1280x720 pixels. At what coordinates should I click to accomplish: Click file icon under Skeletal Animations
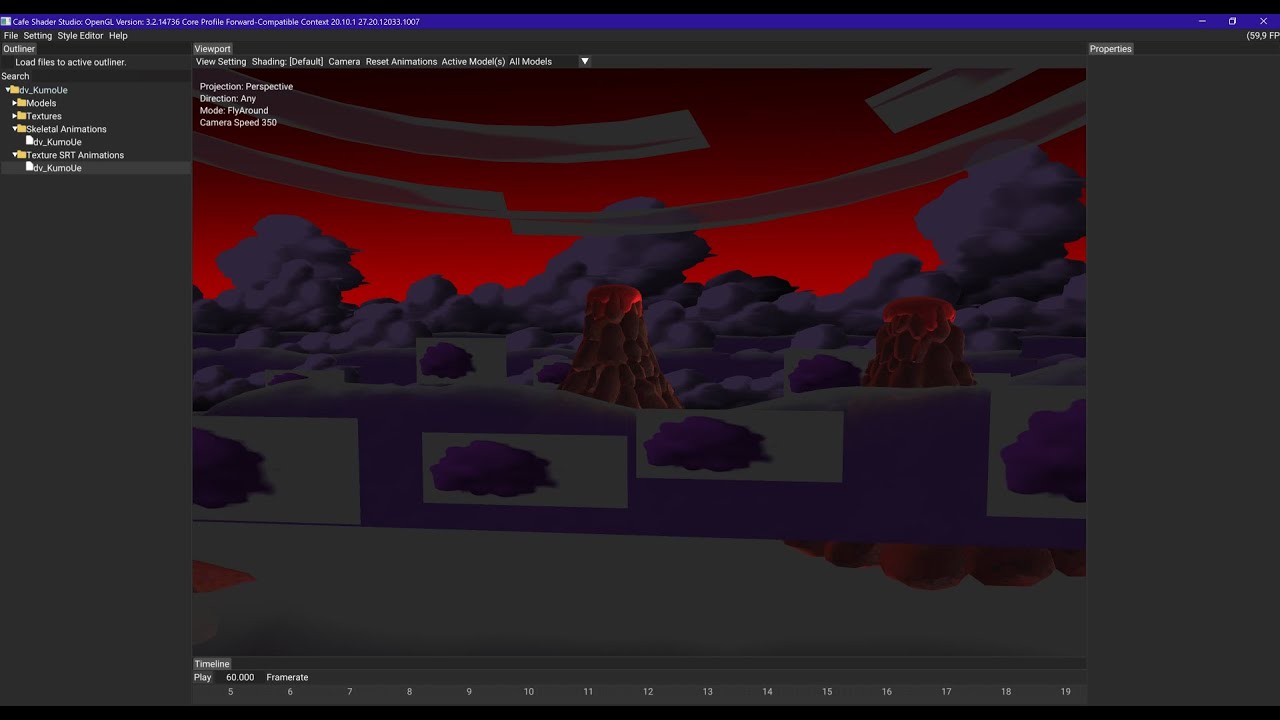pos(30,141)
